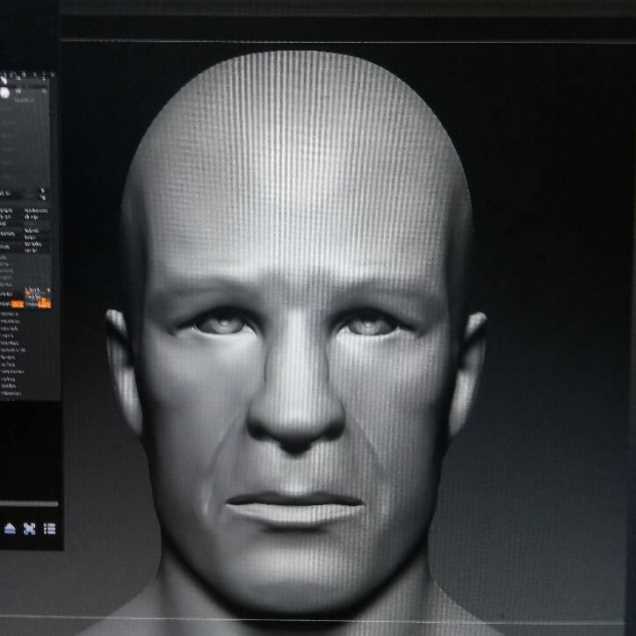Open the list-view icon with three lines

point(49,529)
